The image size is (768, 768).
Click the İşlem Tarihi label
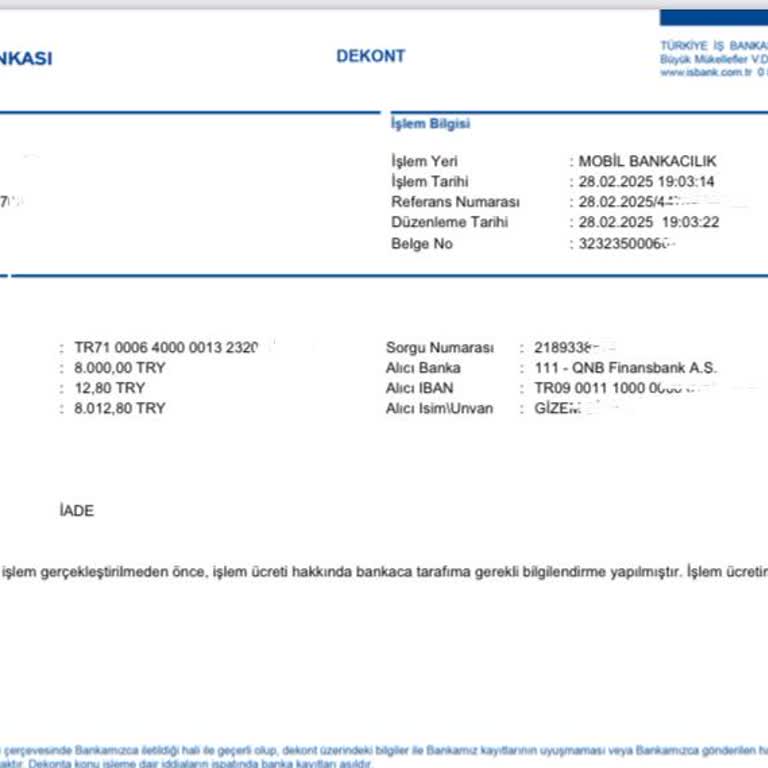pos(430,182)
